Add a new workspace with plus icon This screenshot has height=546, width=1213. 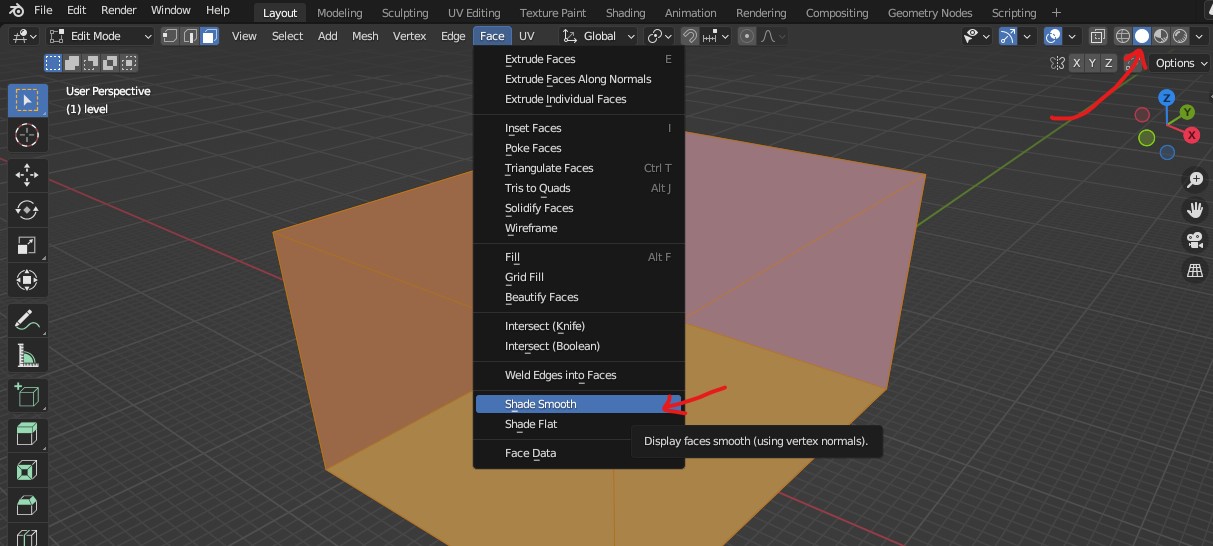[1056, 13]
